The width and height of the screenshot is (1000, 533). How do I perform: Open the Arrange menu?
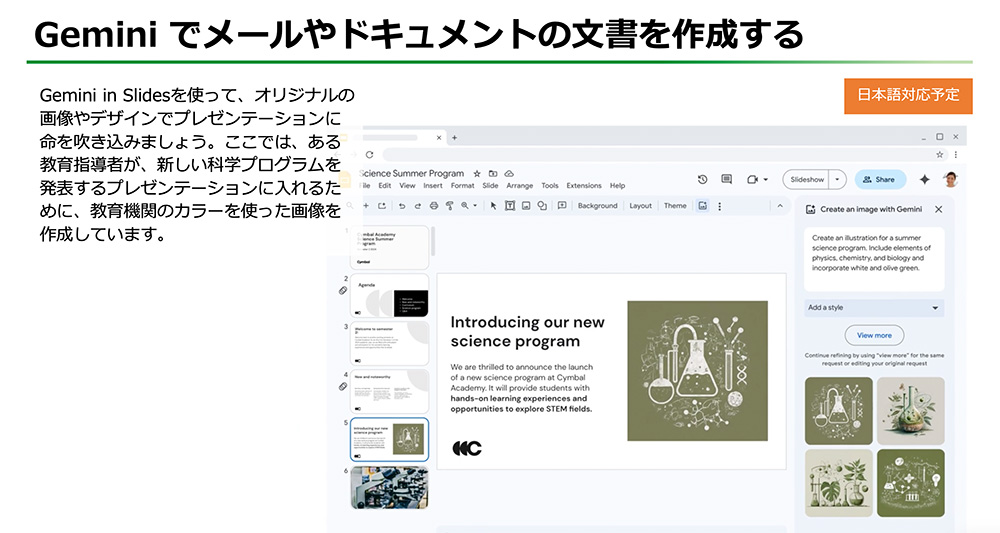tap(520, 186)
